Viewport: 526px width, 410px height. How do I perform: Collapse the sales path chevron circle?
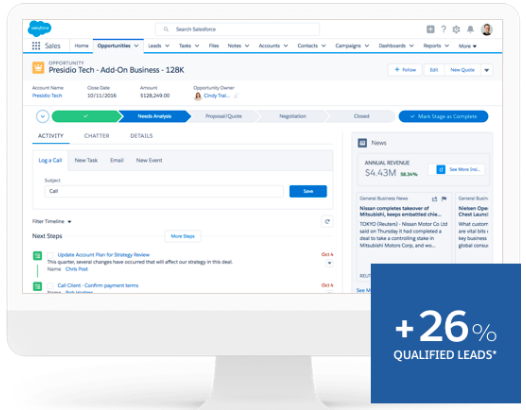pyautogui.click(x=43, y=116)
